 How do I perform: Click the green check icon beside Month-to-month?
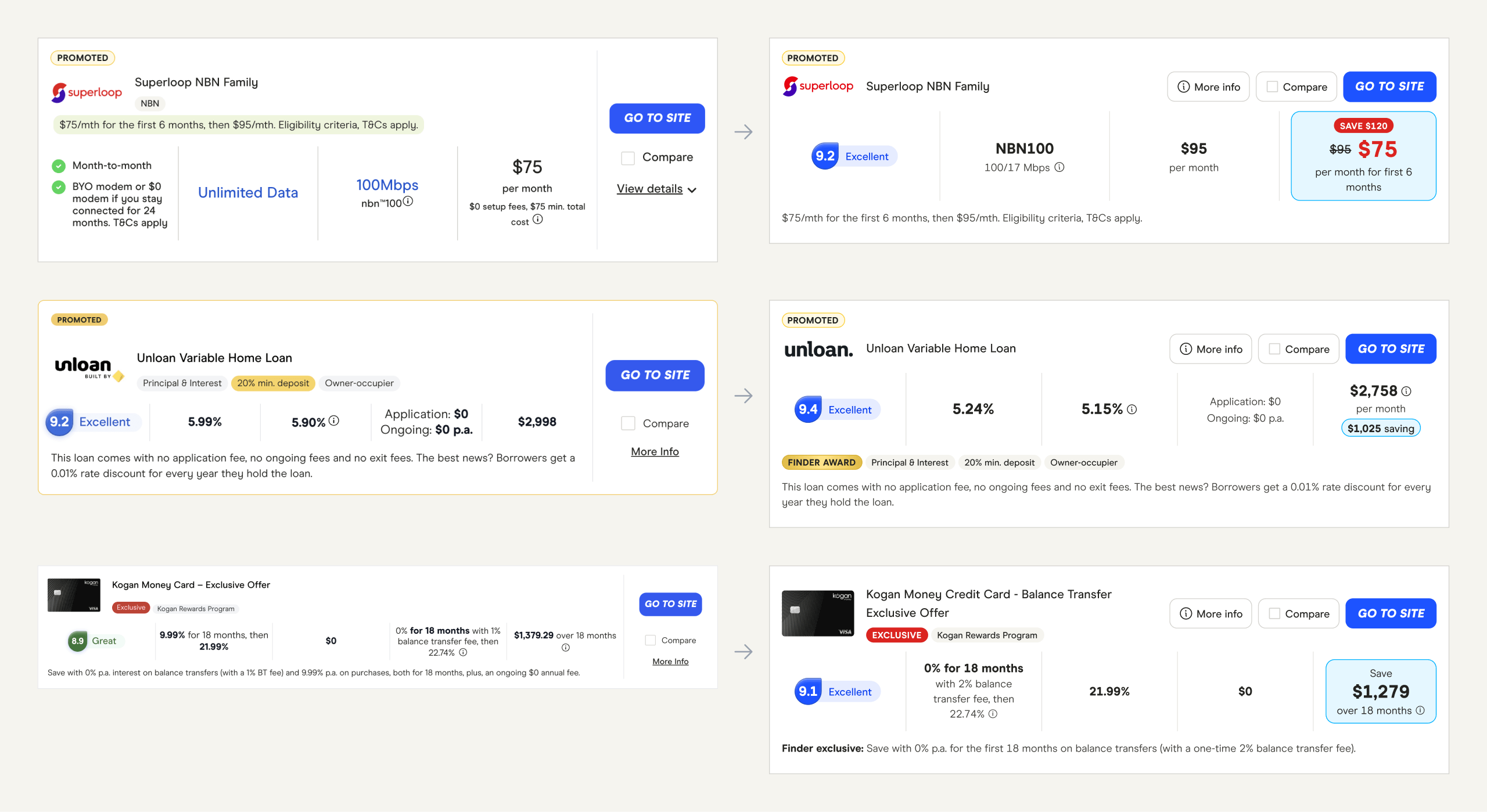click(59, 166)
